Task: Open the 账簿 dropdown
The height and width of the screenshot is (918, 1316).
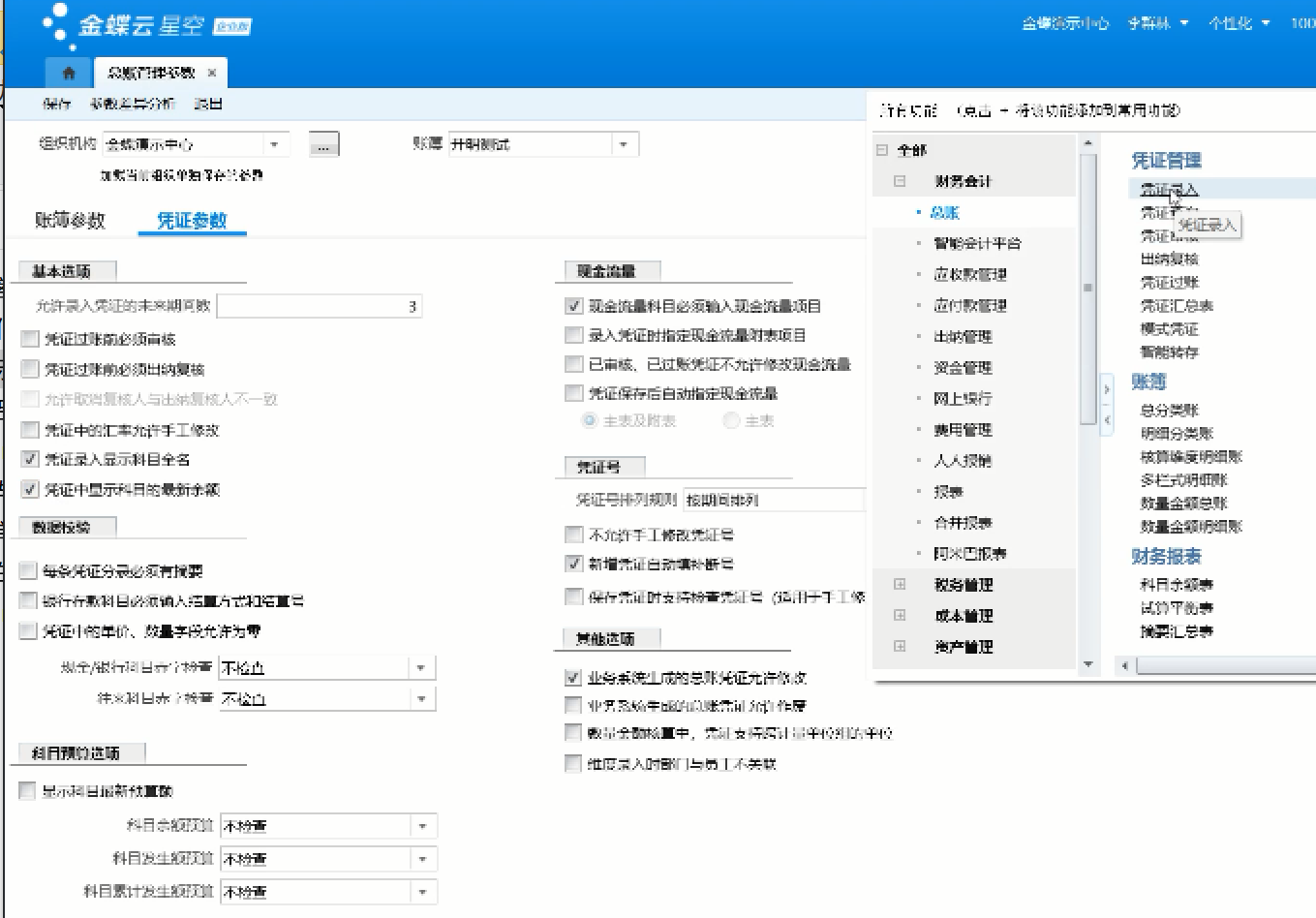Action: (625, 144)
